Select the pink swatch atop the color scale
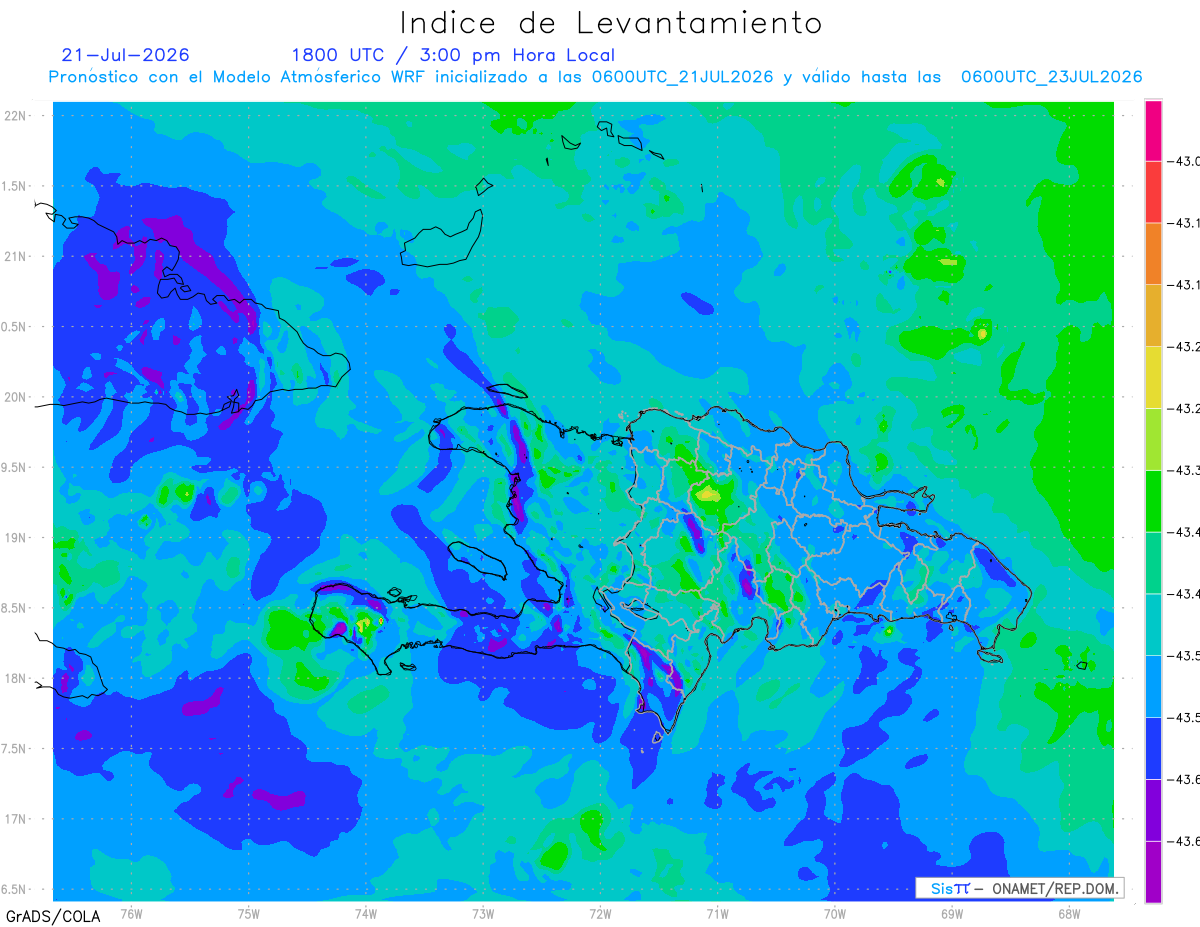Viewport: 1200px width, 927px height. [x=1153, y=130]
